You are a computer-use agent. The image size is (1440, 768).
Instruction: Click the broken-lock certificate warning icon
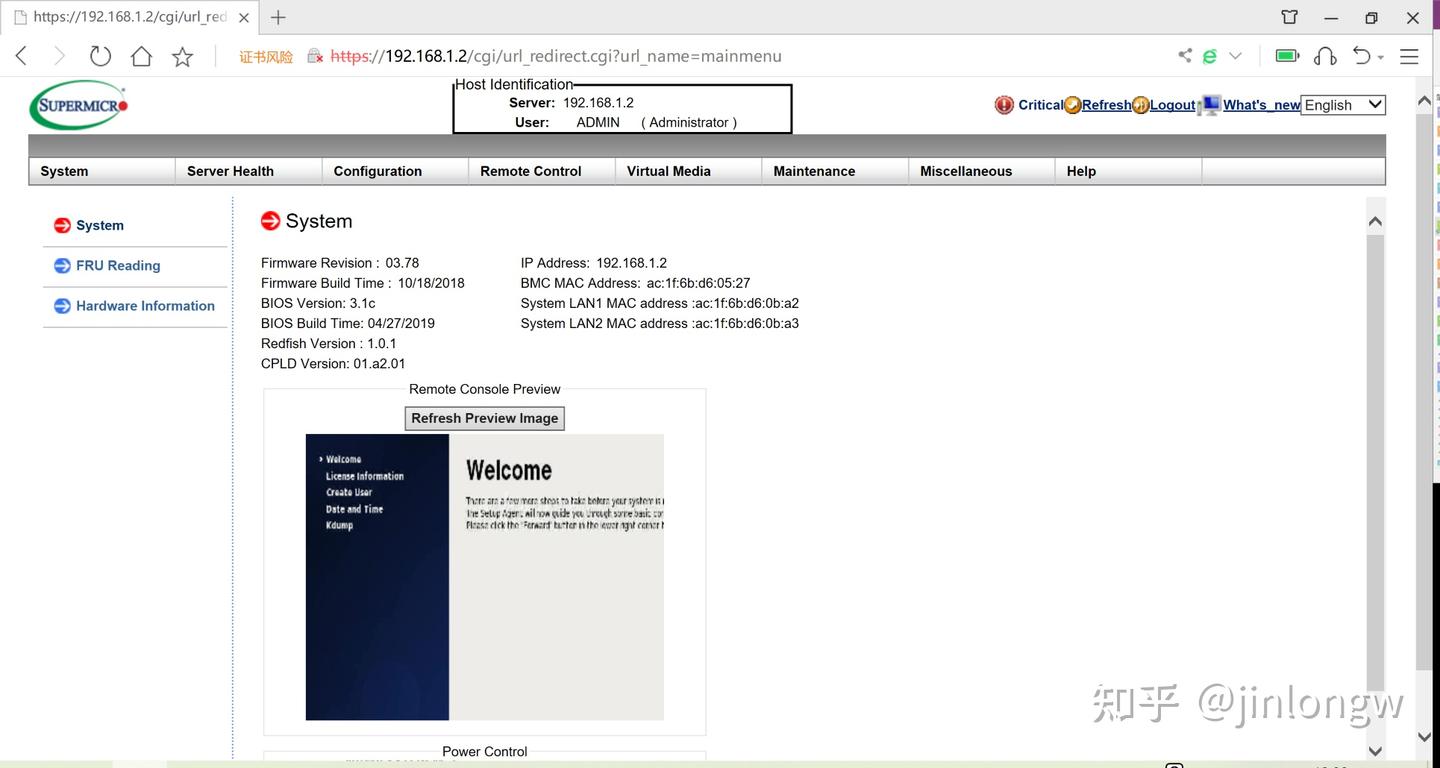(315, 57)
